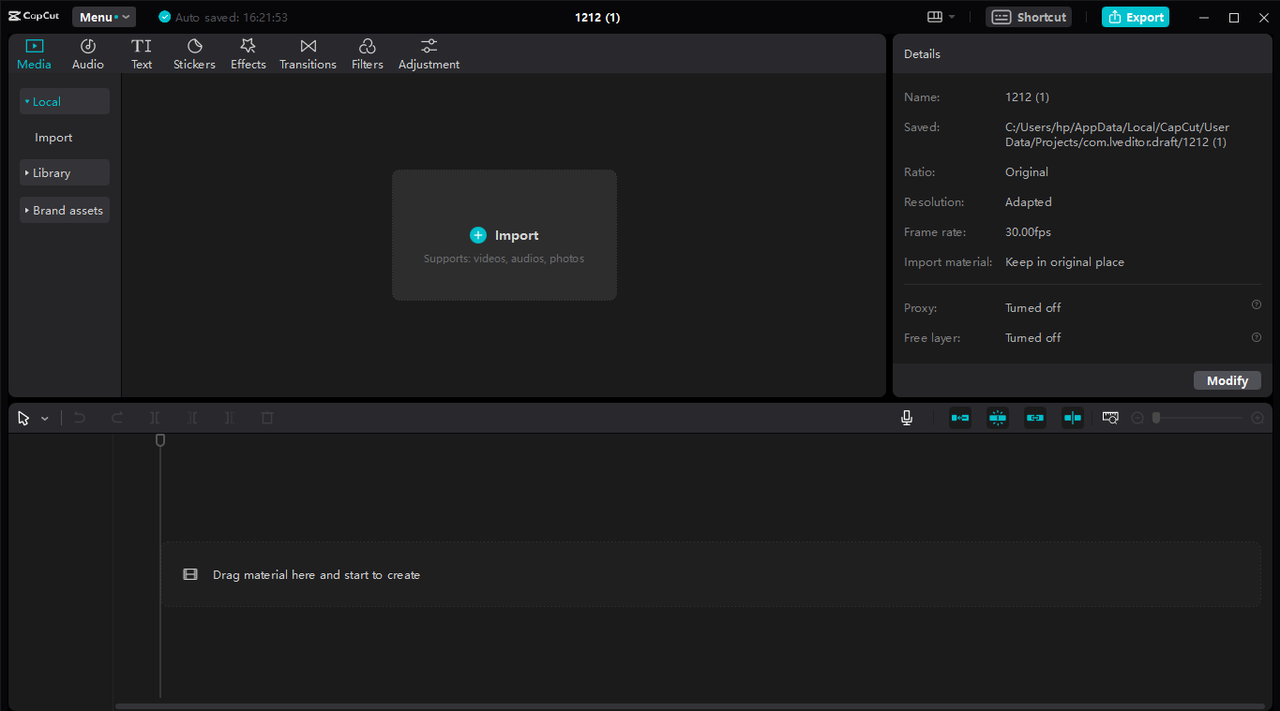Expand the Brand assets section

point(65,210)
